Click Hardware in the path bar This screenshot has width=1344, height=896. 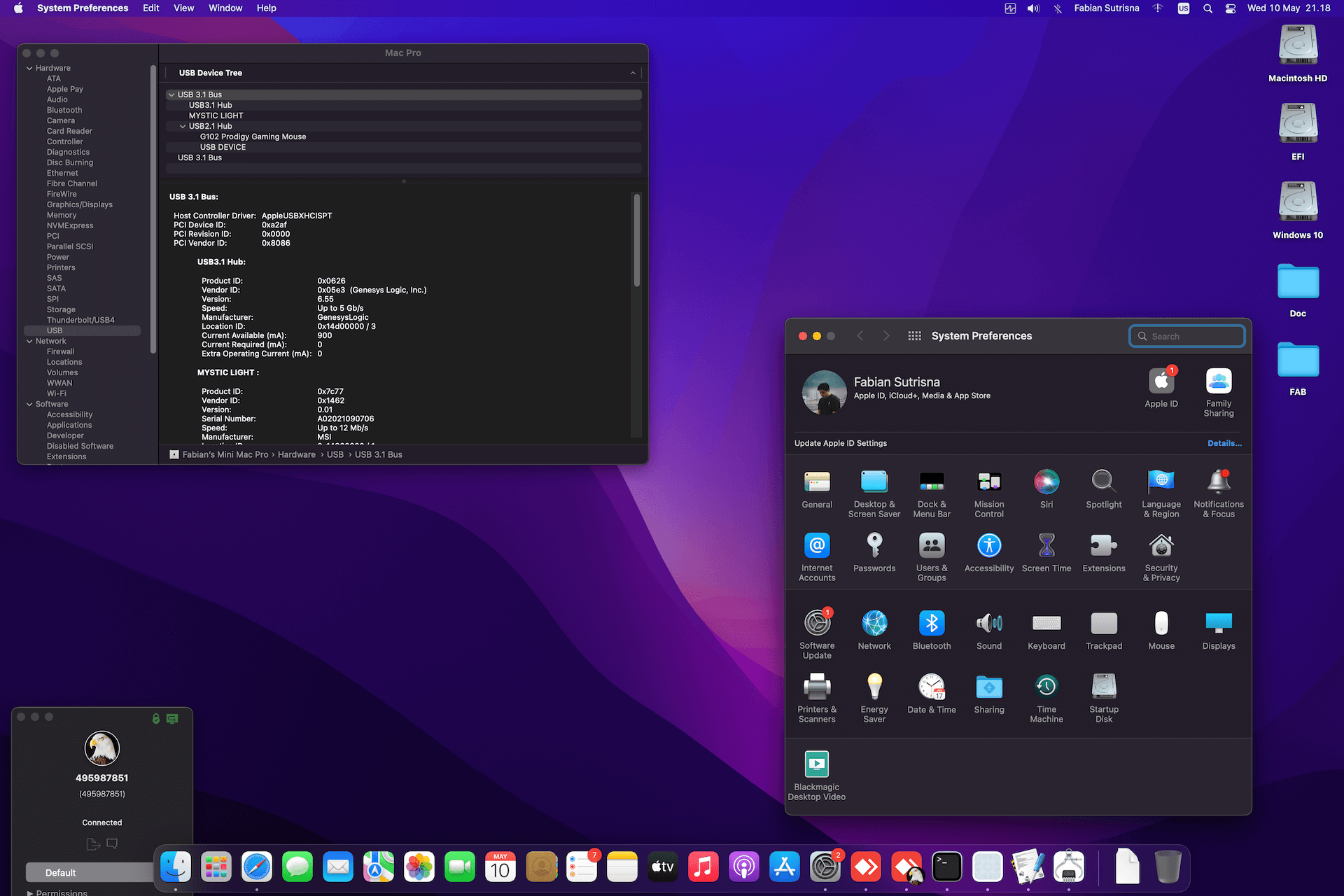[x=297, y=454]
